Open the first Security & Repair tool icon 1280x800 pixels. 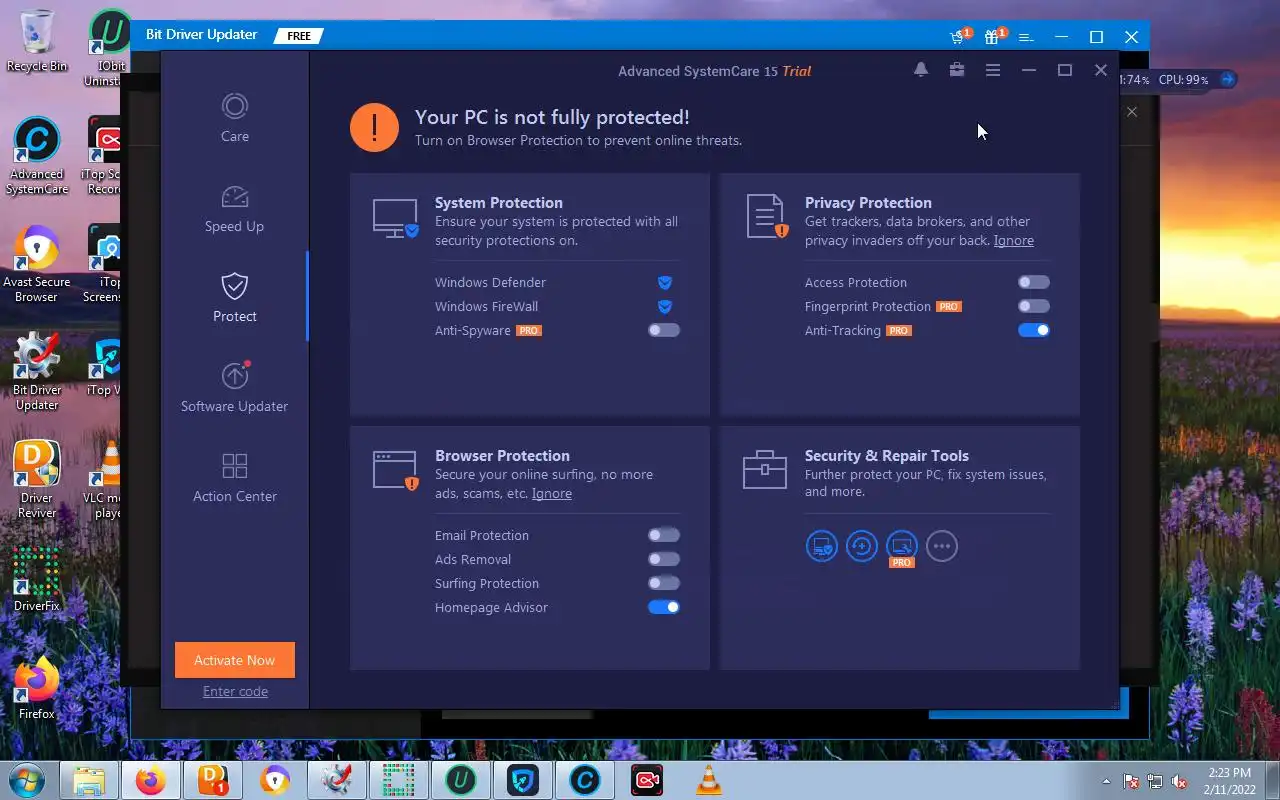point(822,546)
